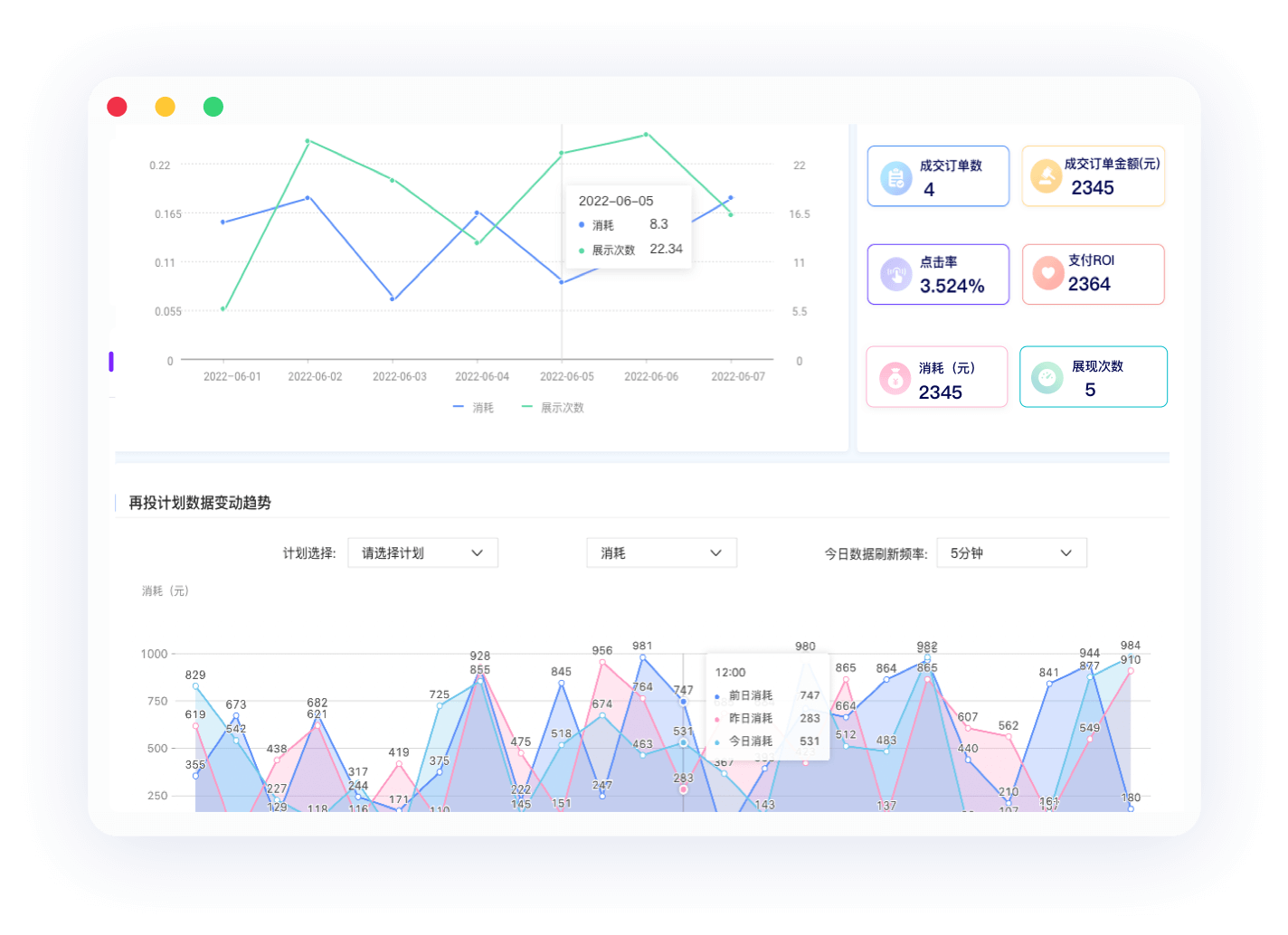
Task: Open the 5分钟 refresh frequency dropdown
Action: (x=1011, y=553)
